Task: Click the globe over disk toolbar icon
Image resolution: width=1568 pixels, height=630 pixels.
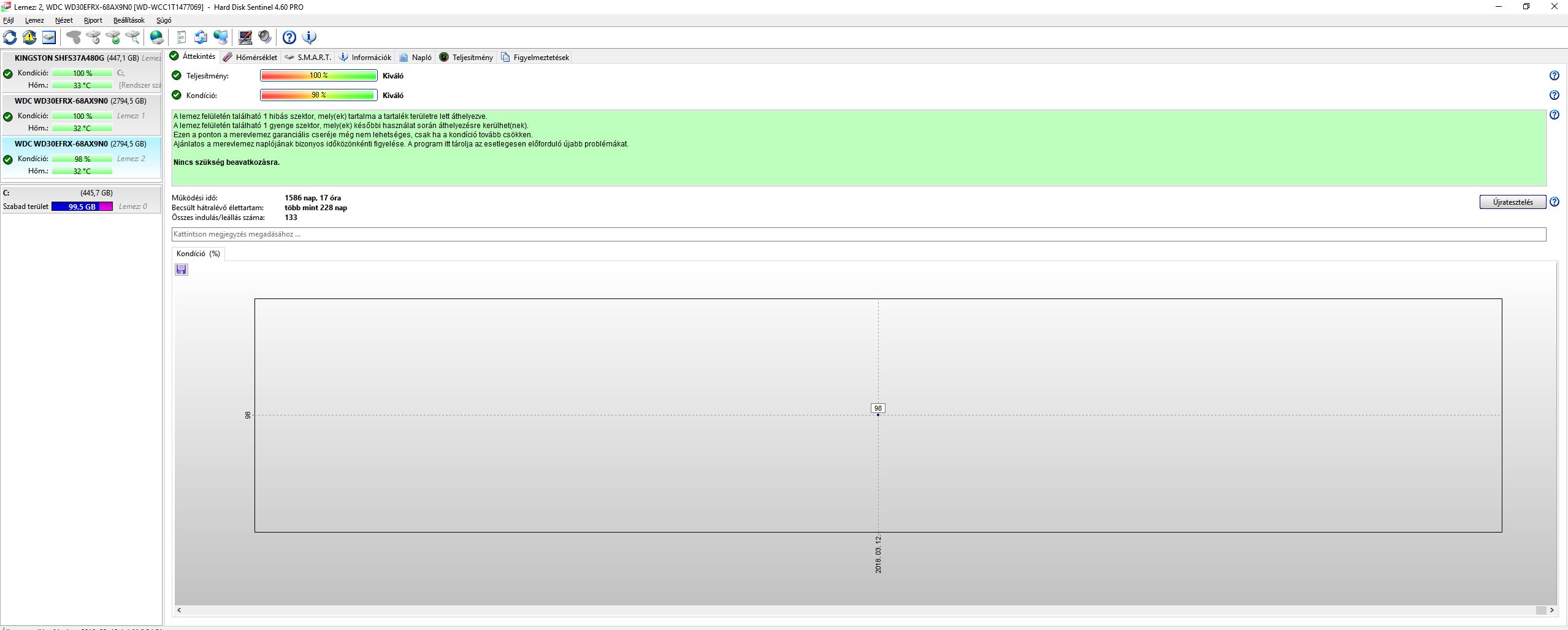Action: point(157,37)
